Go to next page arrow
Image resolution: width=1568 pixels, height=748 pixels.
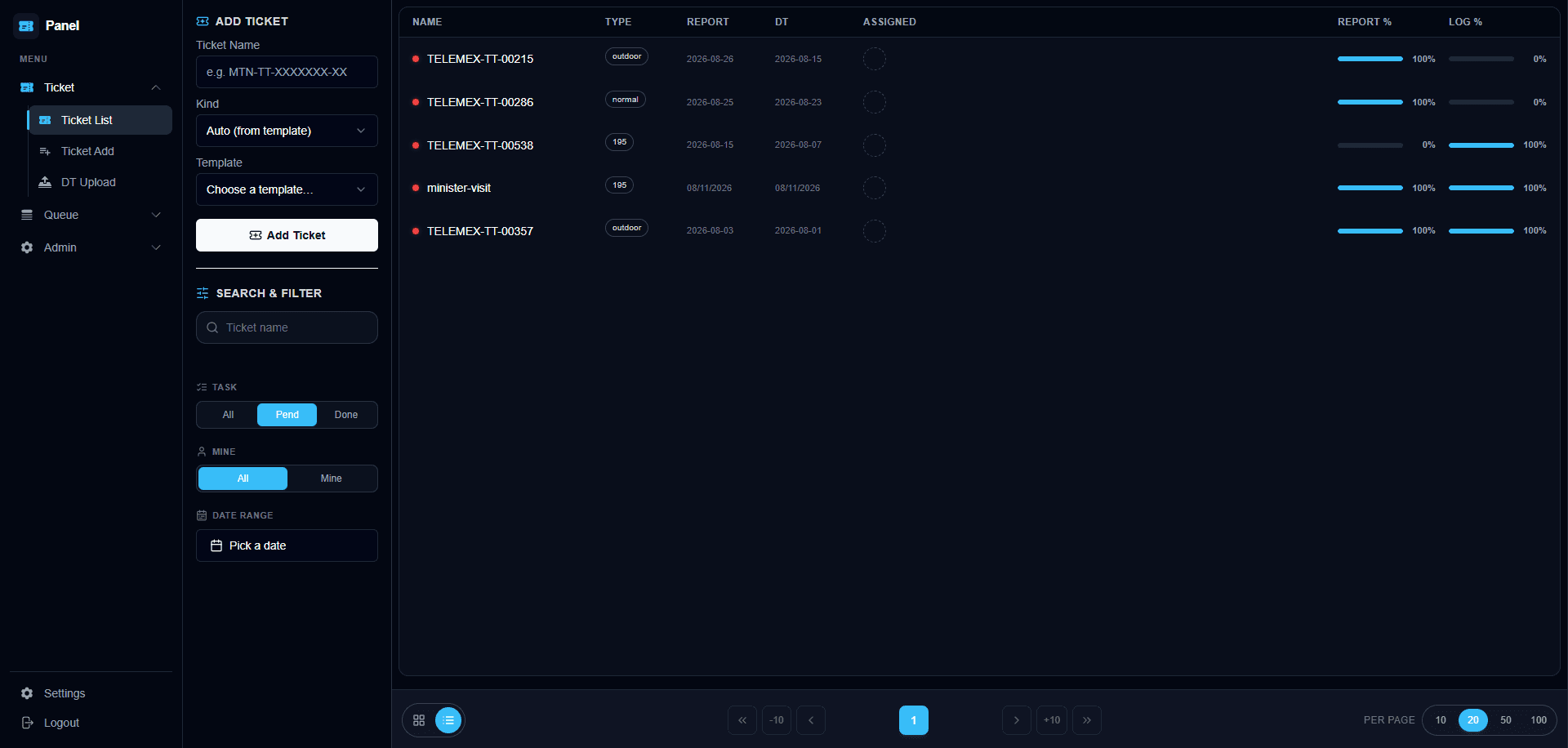(x=1017, y=720)
